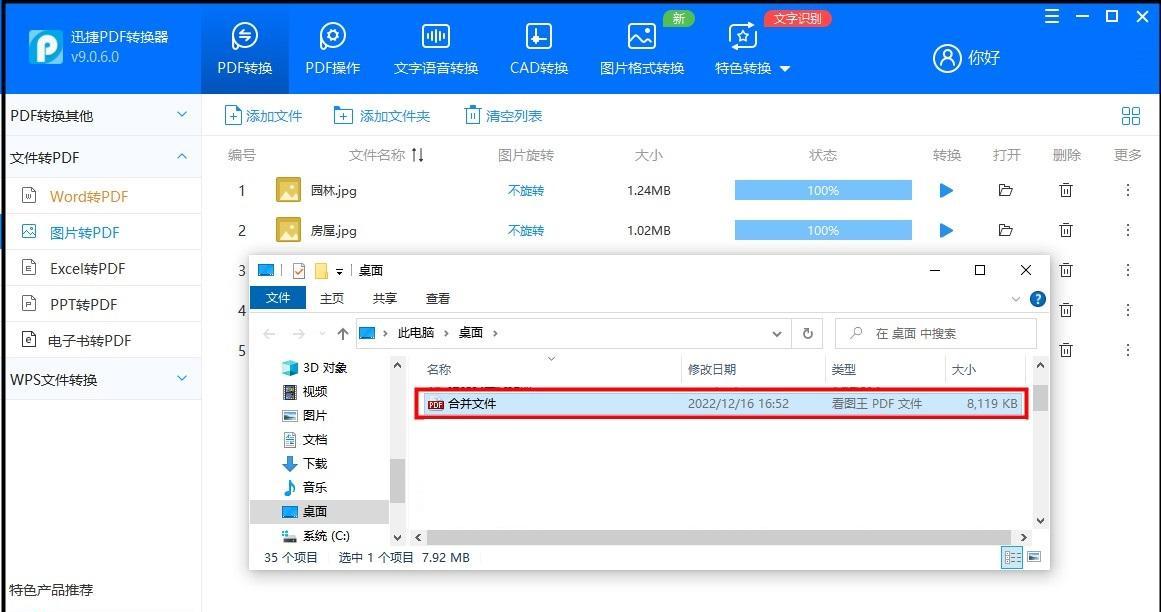Open the output folder for 房屋.jpg
1161x612 pixels.
click(x=1006, y=230)
